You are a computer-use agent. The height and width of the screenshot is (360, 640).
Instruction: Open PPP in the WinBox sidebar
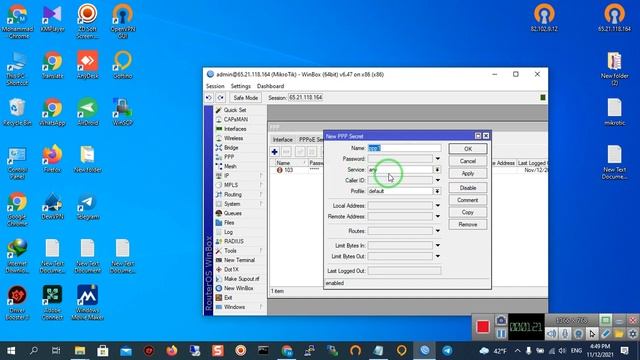tap(229, 157)
